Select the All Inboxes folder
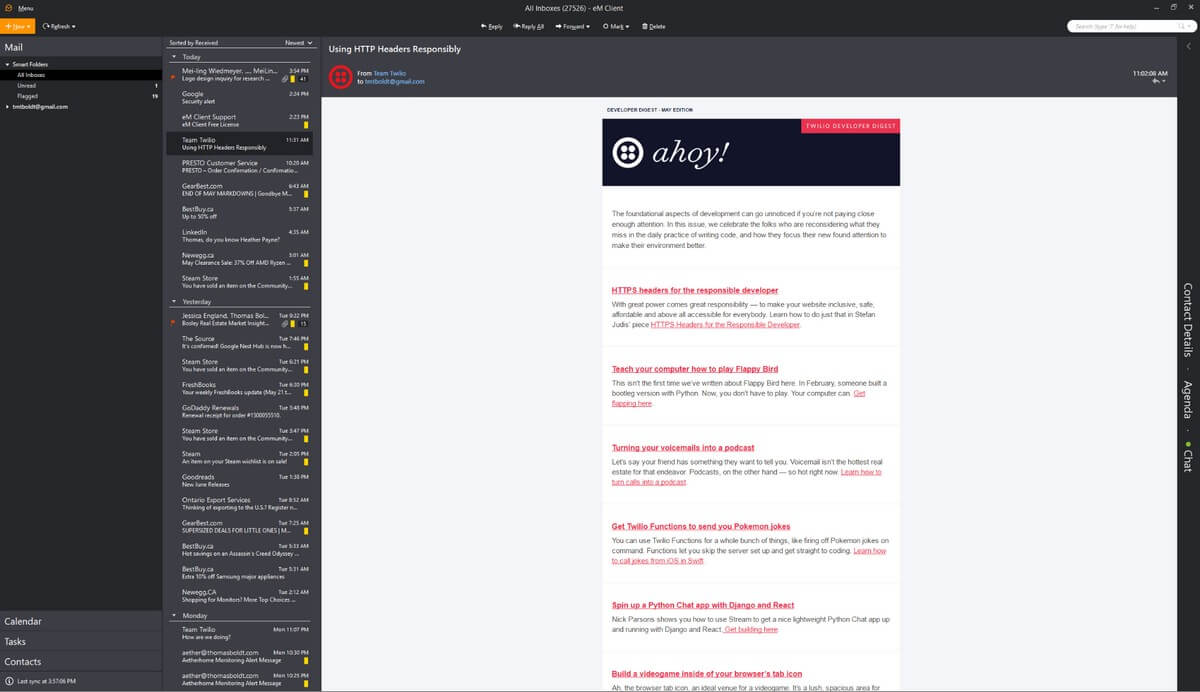Viewport: 1200px width, 692px height. [x=80, y=75]
